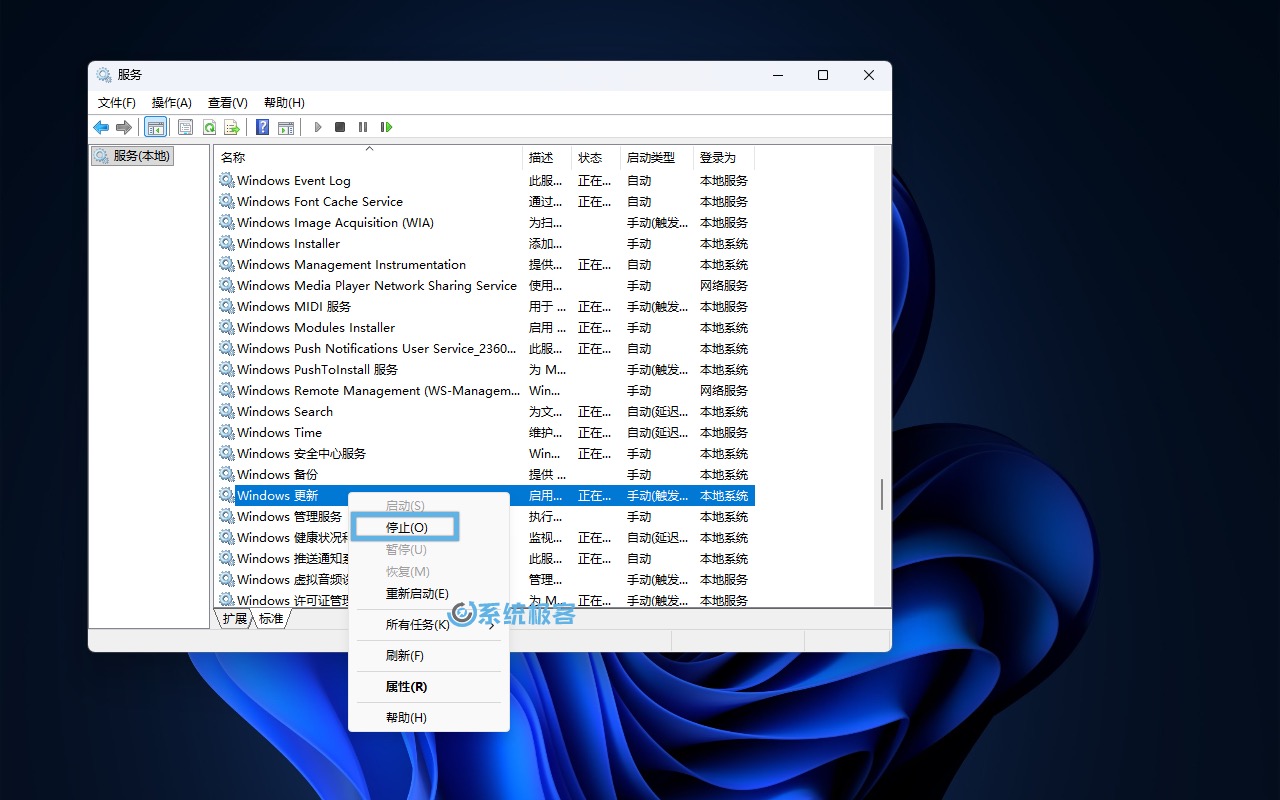Open Help using the question mark icon

(x=262, y=127)
